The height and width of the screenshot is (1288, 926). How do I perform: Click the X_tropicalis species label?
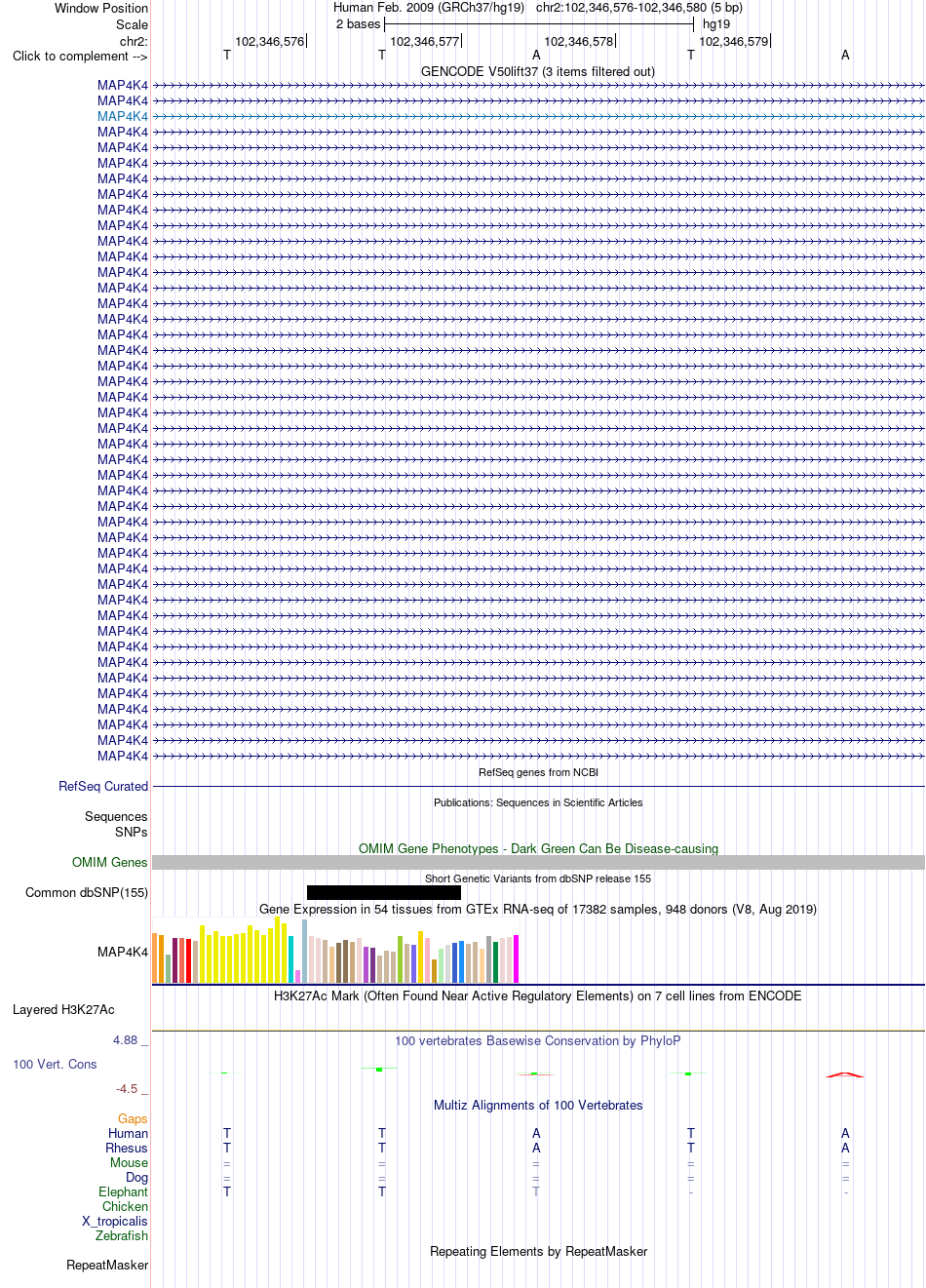[115, 1221]
